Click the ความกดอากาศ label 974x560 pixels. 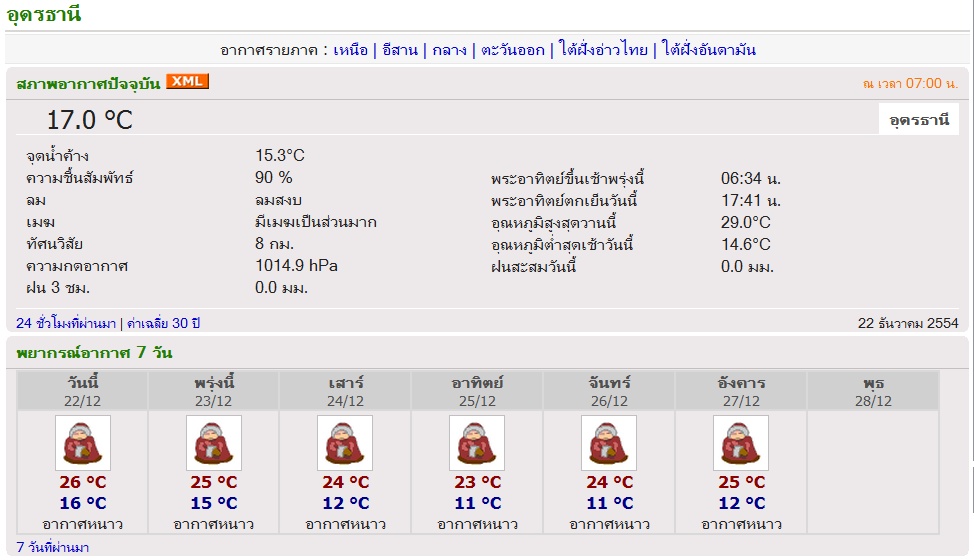tap(77, 266)
